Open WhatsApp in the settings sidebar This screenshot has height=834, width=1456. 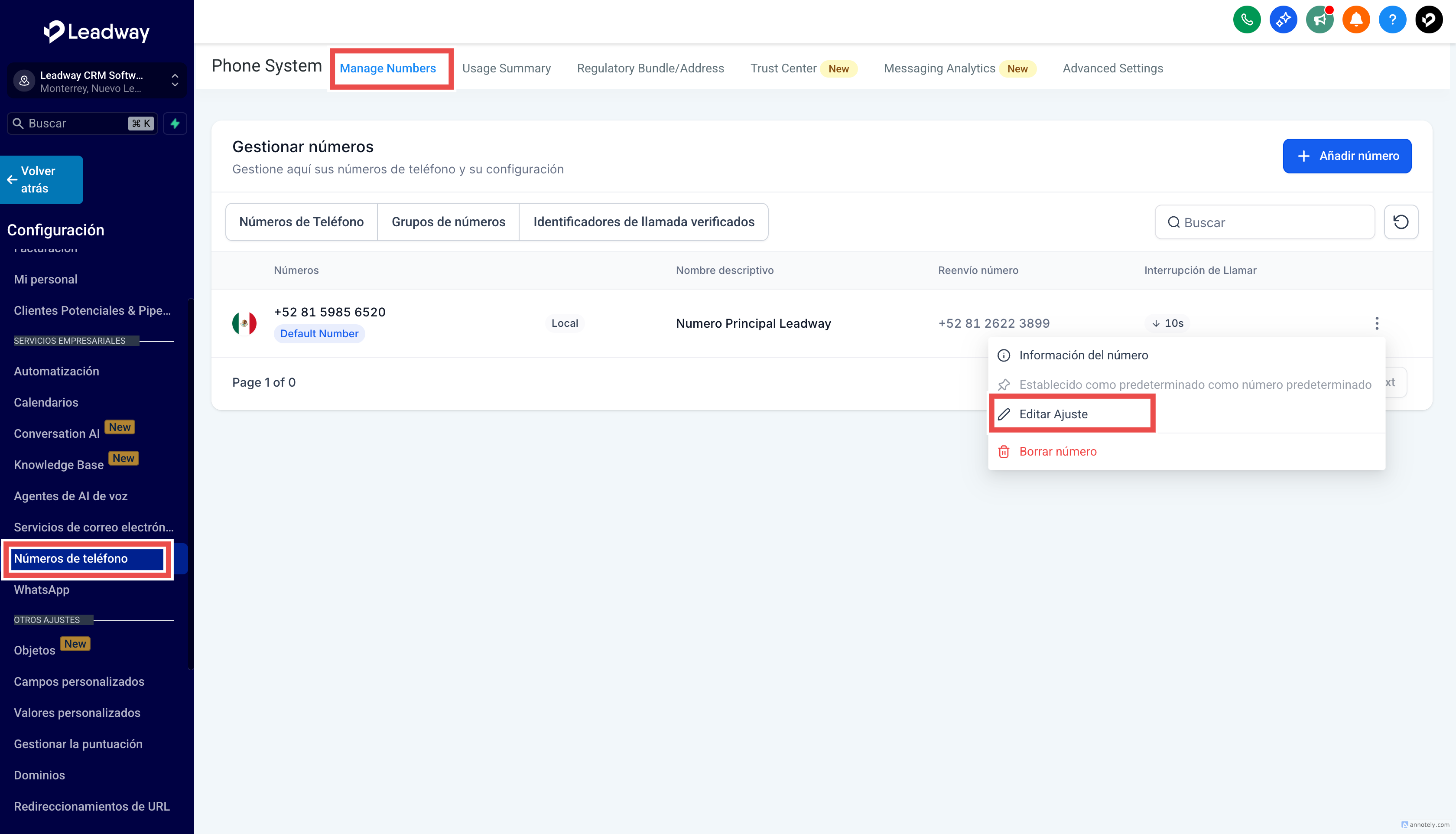click(x=41, y=590)
